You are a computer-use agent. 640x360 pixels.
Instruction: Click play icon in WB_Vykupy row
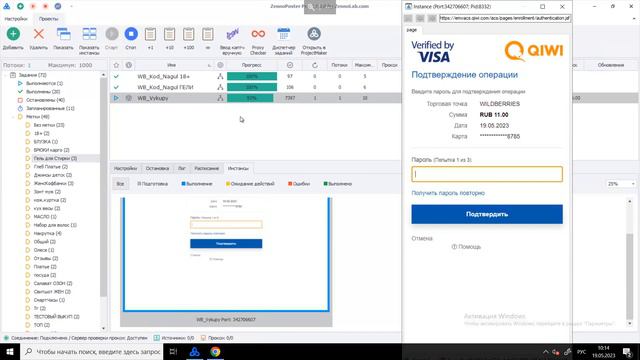[x=116, y=98]
